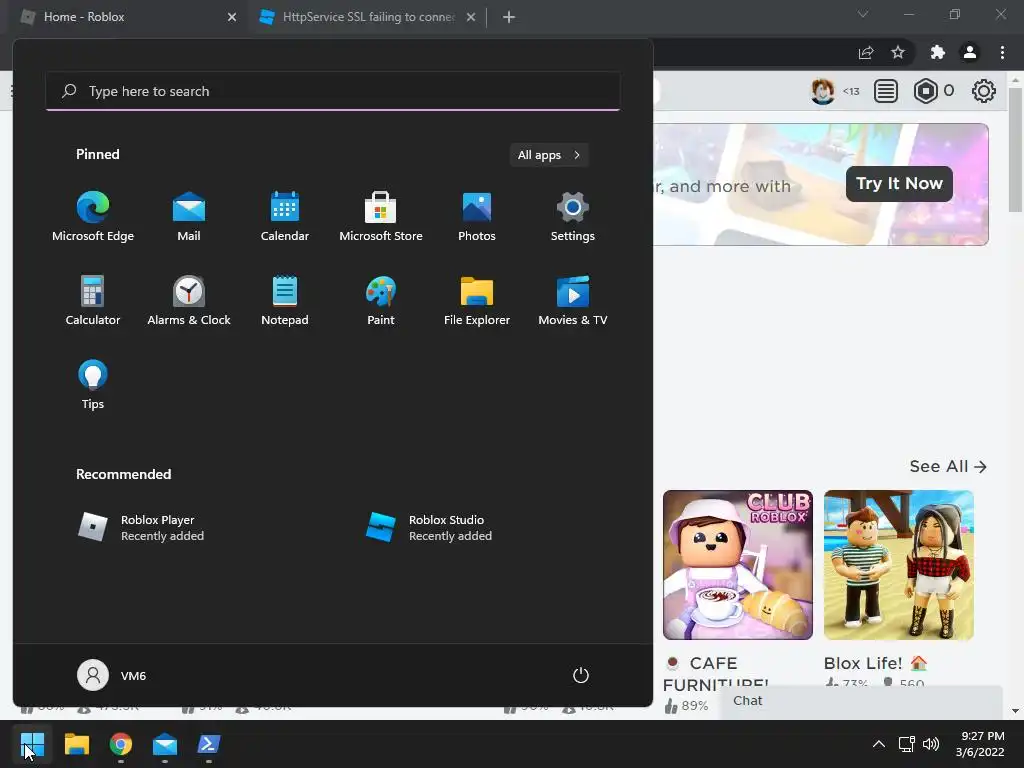This screenshot has width=1024, height=768.
Task: Open the Paint app
Action: click(381, 300)
